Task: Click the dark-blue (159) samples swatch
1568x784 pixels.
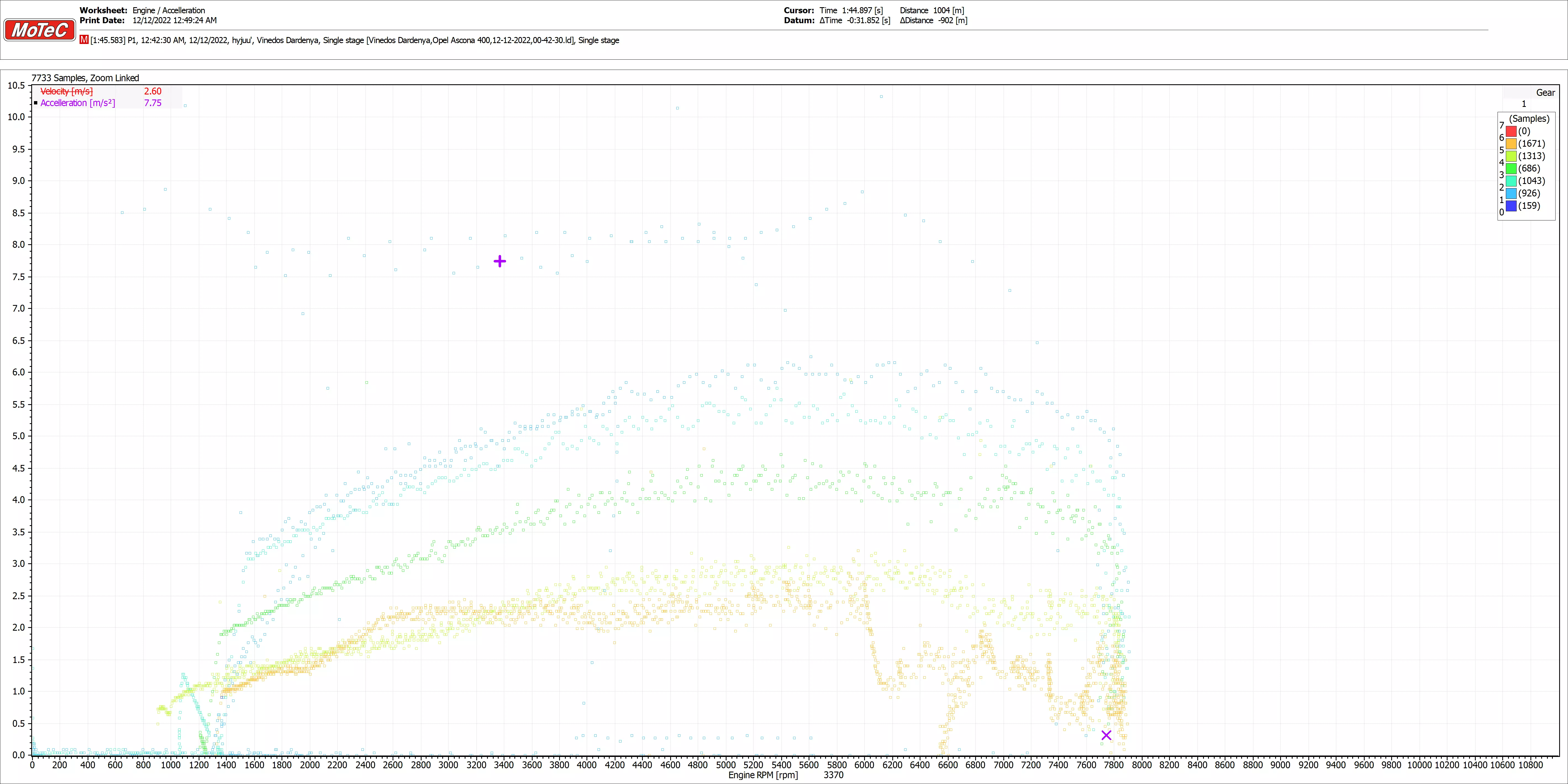Action: [1511, 206]
